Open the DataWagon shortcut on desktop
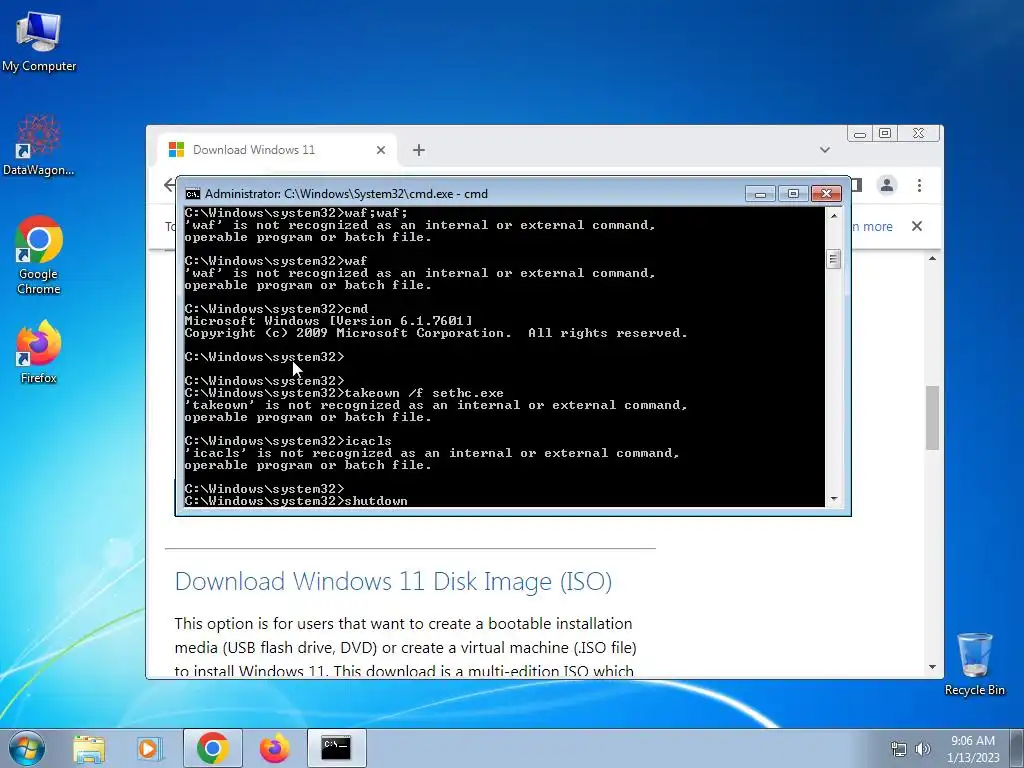Viewport: 1024px width, 768px height. pyautogui.click(x=39, y=145)
